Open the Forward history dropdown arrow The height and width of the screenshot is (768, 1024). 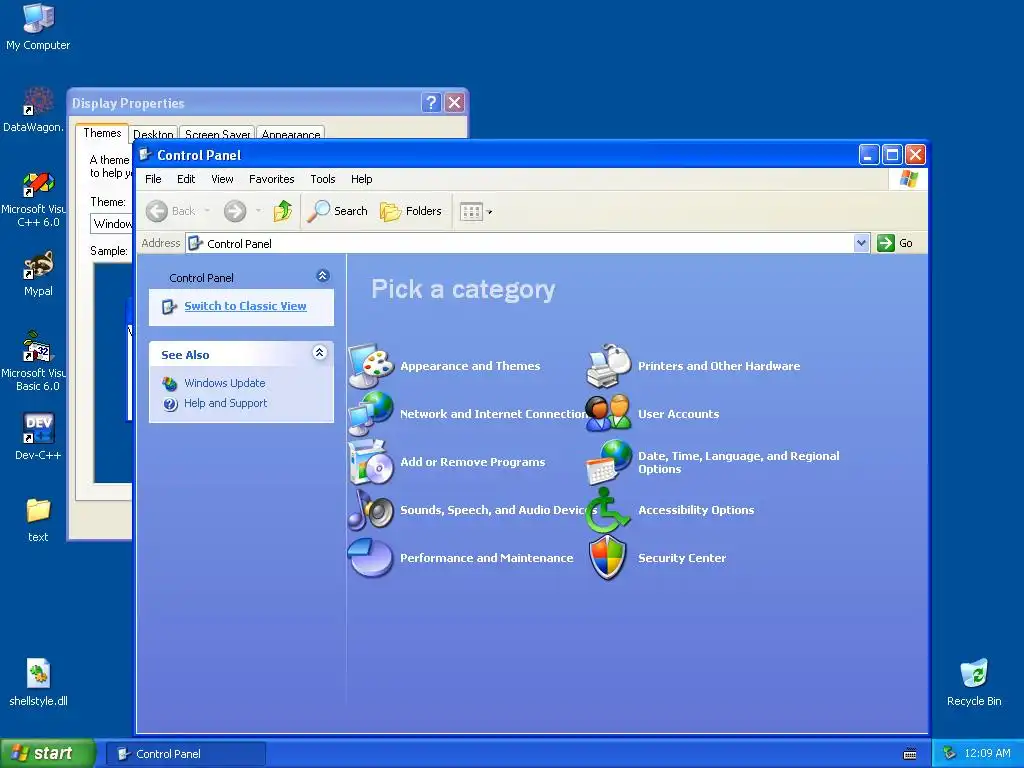[258, 211]
